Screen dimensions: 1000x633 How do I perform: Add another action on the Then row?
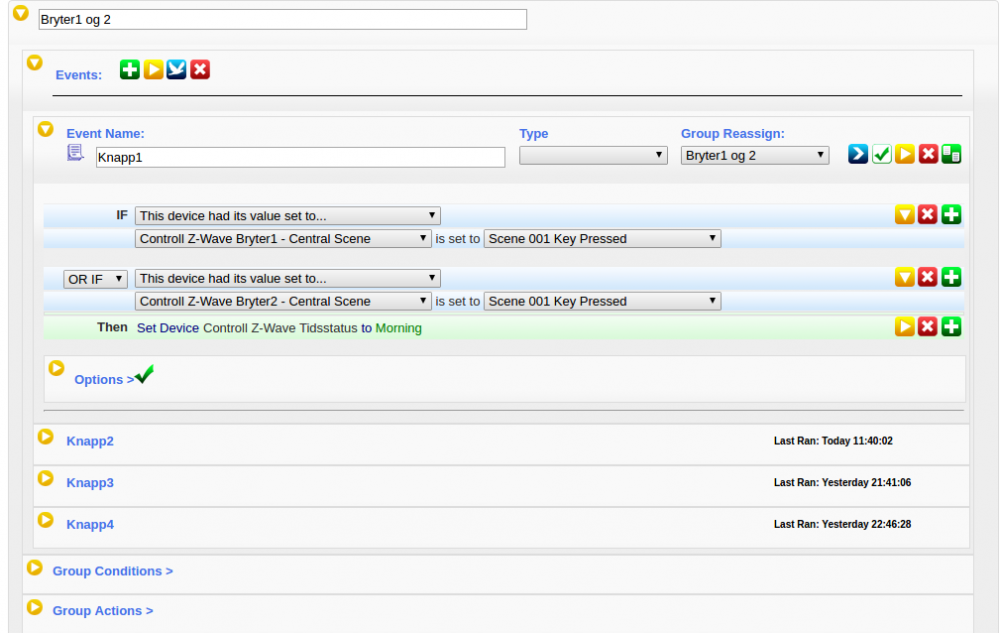click(x=951, y=326)
